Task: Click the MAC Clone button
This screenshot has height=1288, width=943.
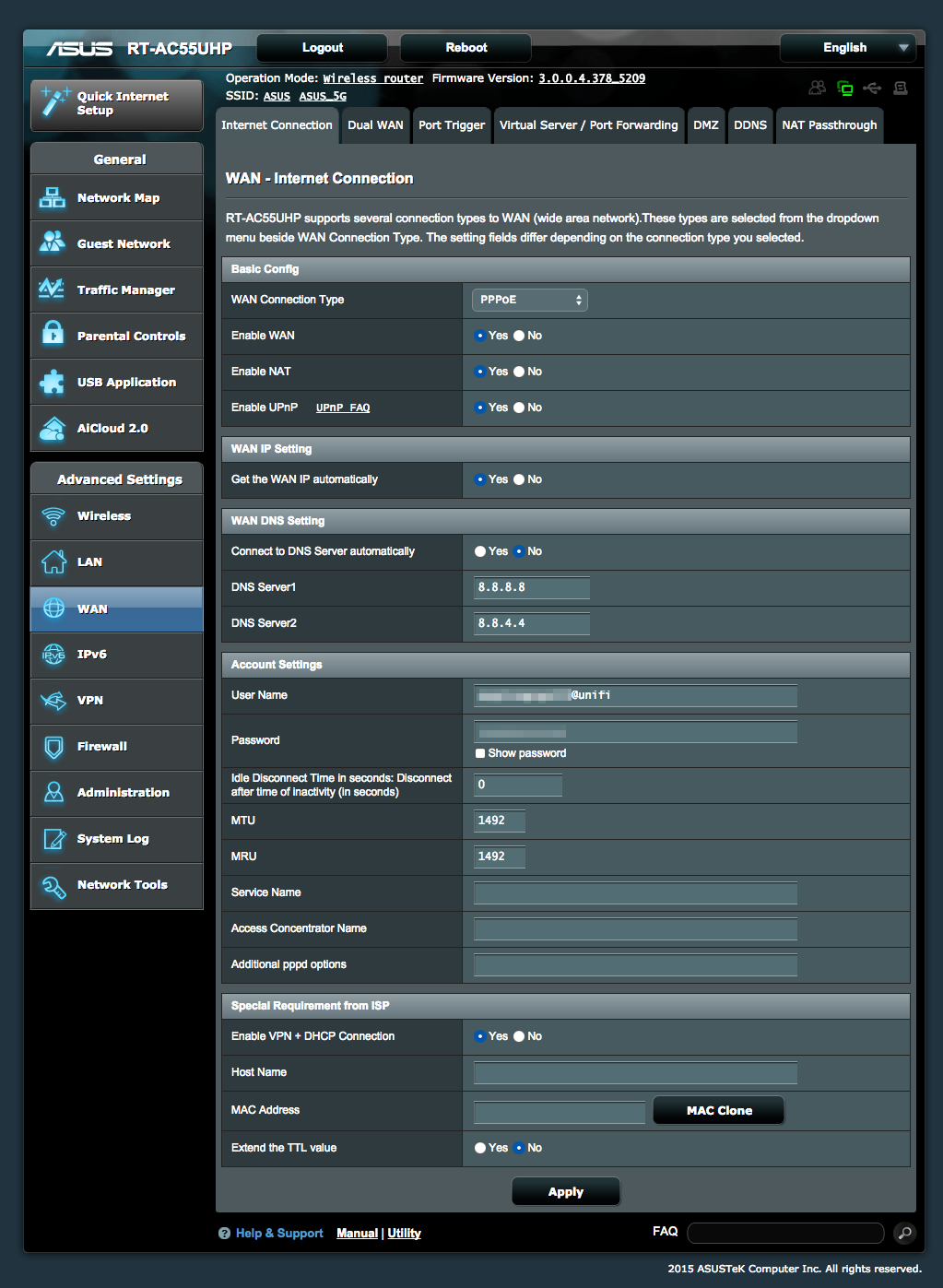Action: [x=718, y=1110]
